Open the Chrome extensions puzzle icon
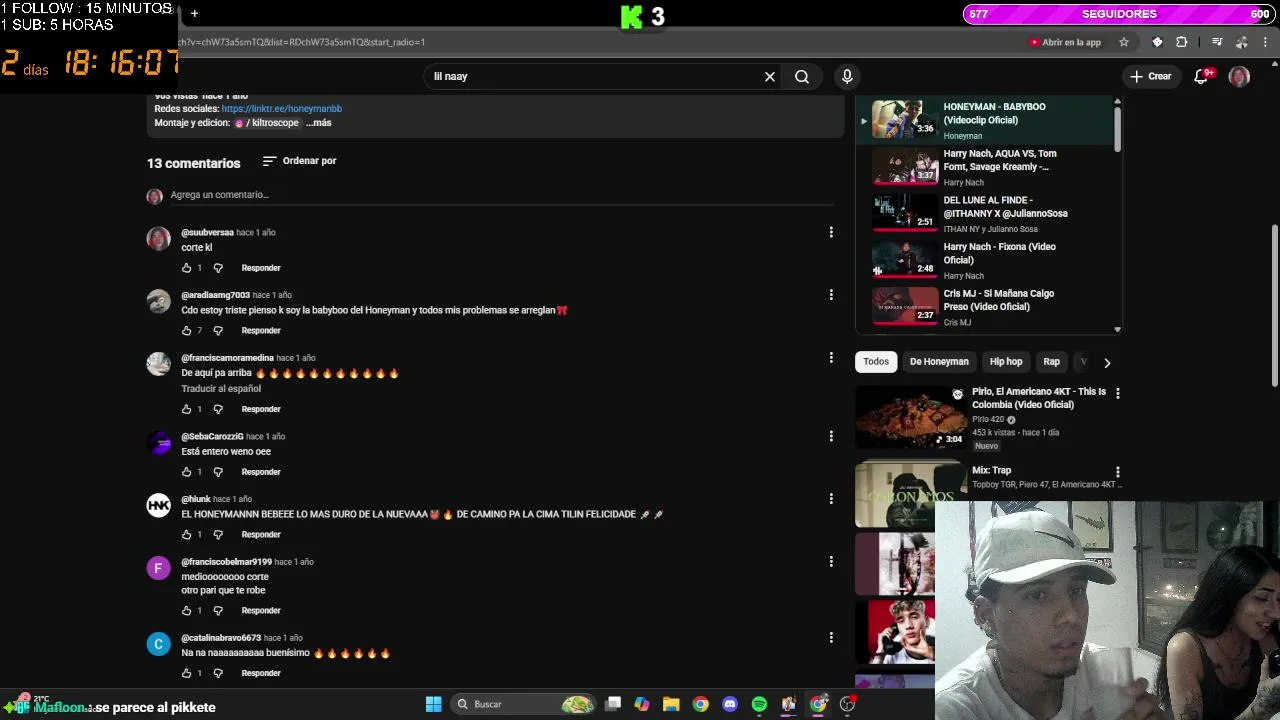This screenshot has height=720, width=1280. (x=1182, y=42)
